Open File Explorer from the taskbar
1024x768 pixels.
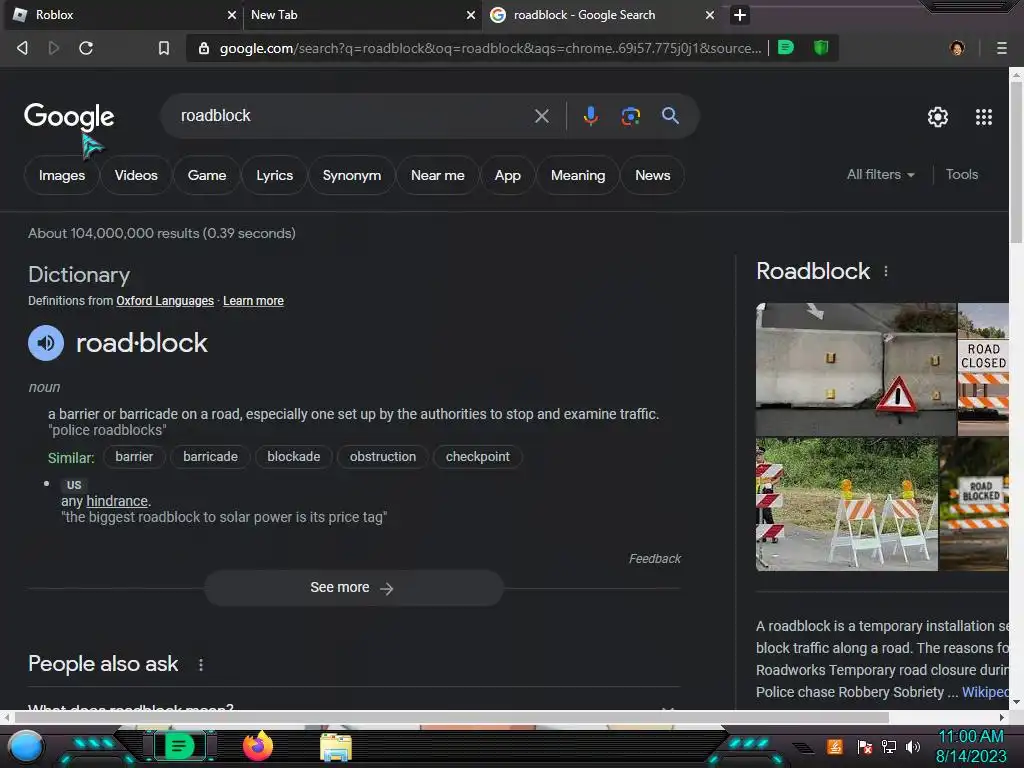[x=336, y=747]
